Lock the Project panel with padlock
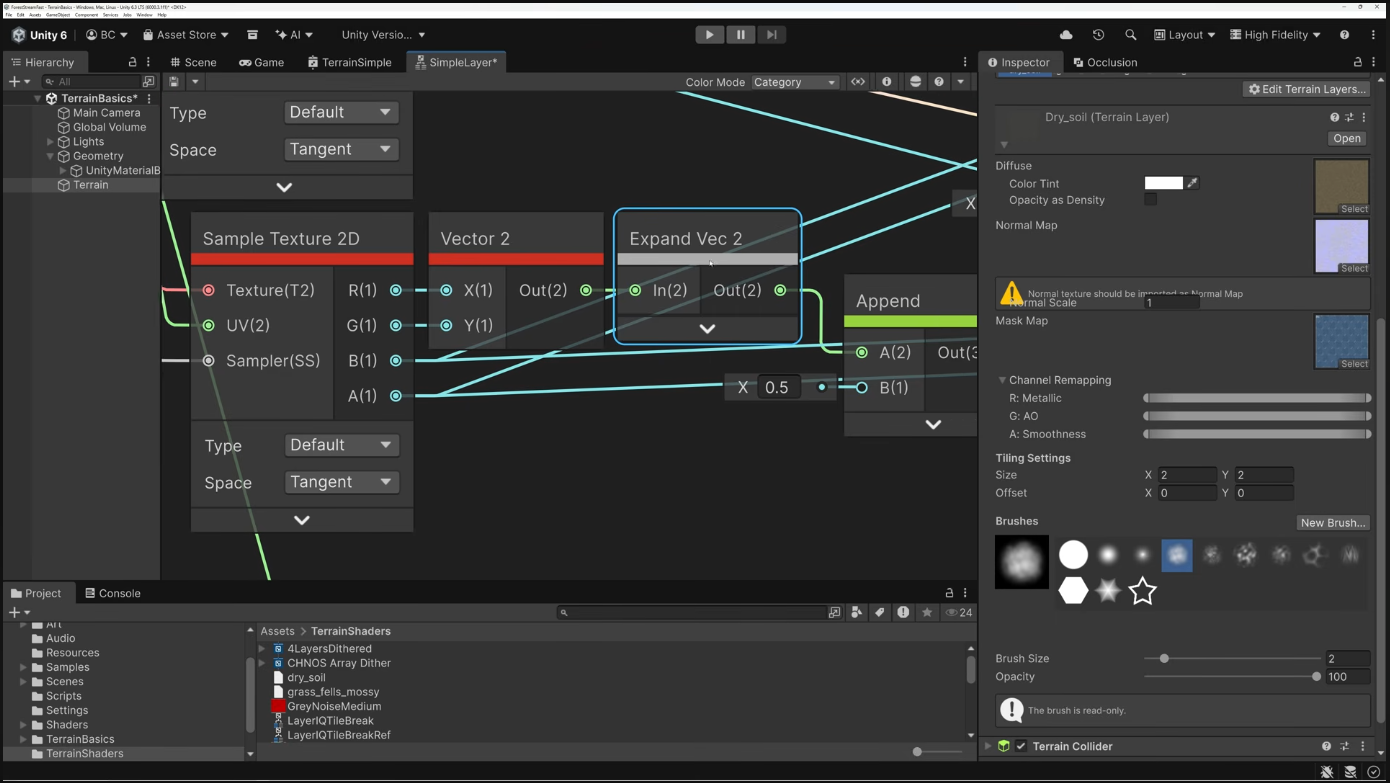The width and height of the screenshot is (1390, 783). pos(949,593)
